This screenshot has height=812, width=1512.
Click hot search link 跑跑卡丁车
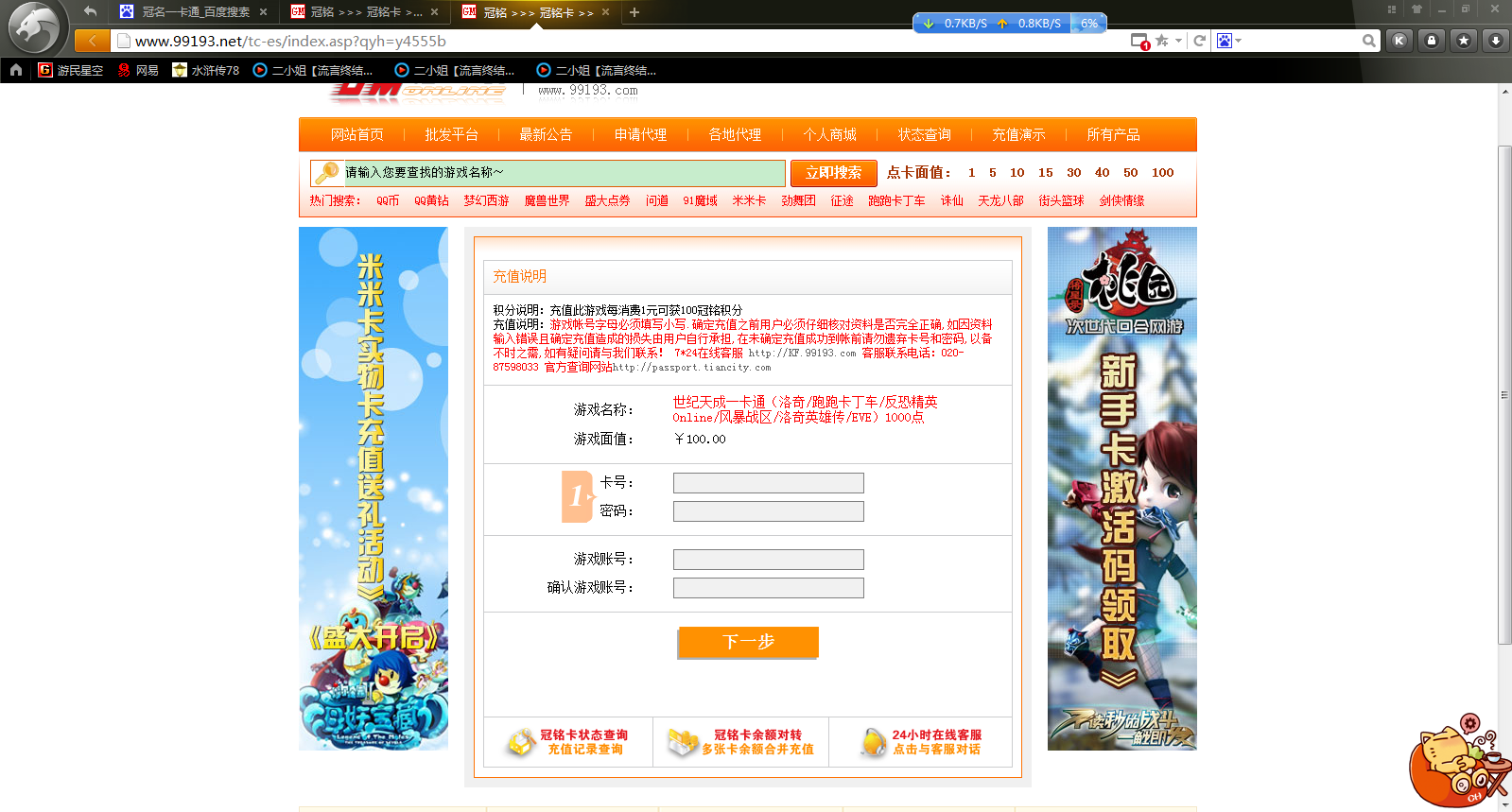896,200
